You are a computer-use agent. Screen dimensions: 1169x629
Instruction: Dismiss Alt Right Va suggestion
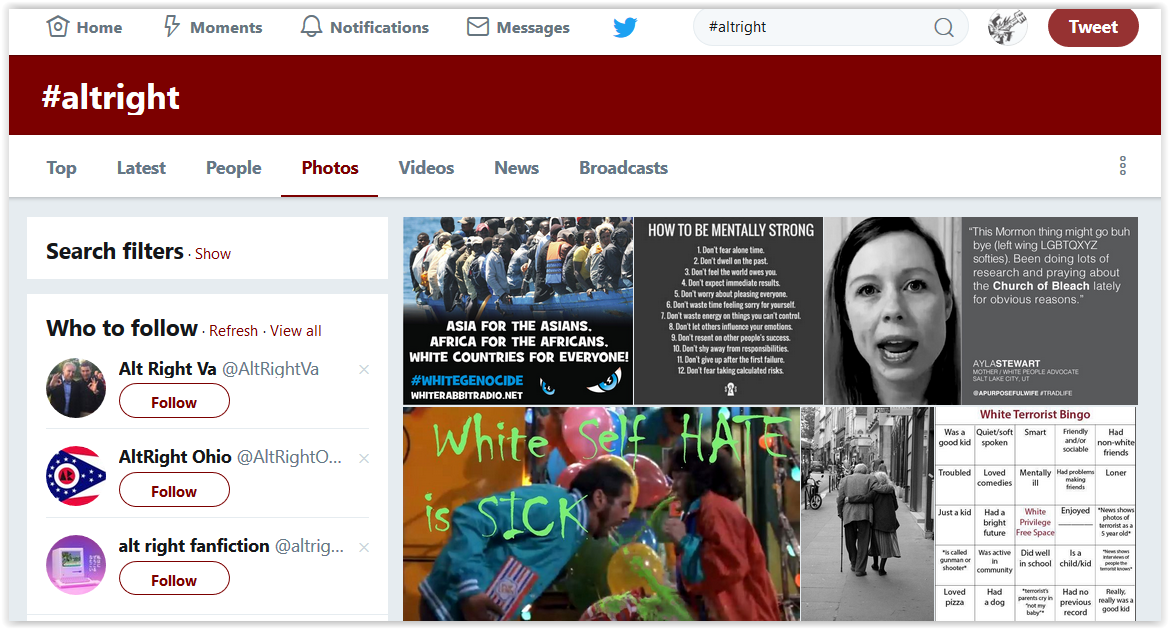[364, 369]
